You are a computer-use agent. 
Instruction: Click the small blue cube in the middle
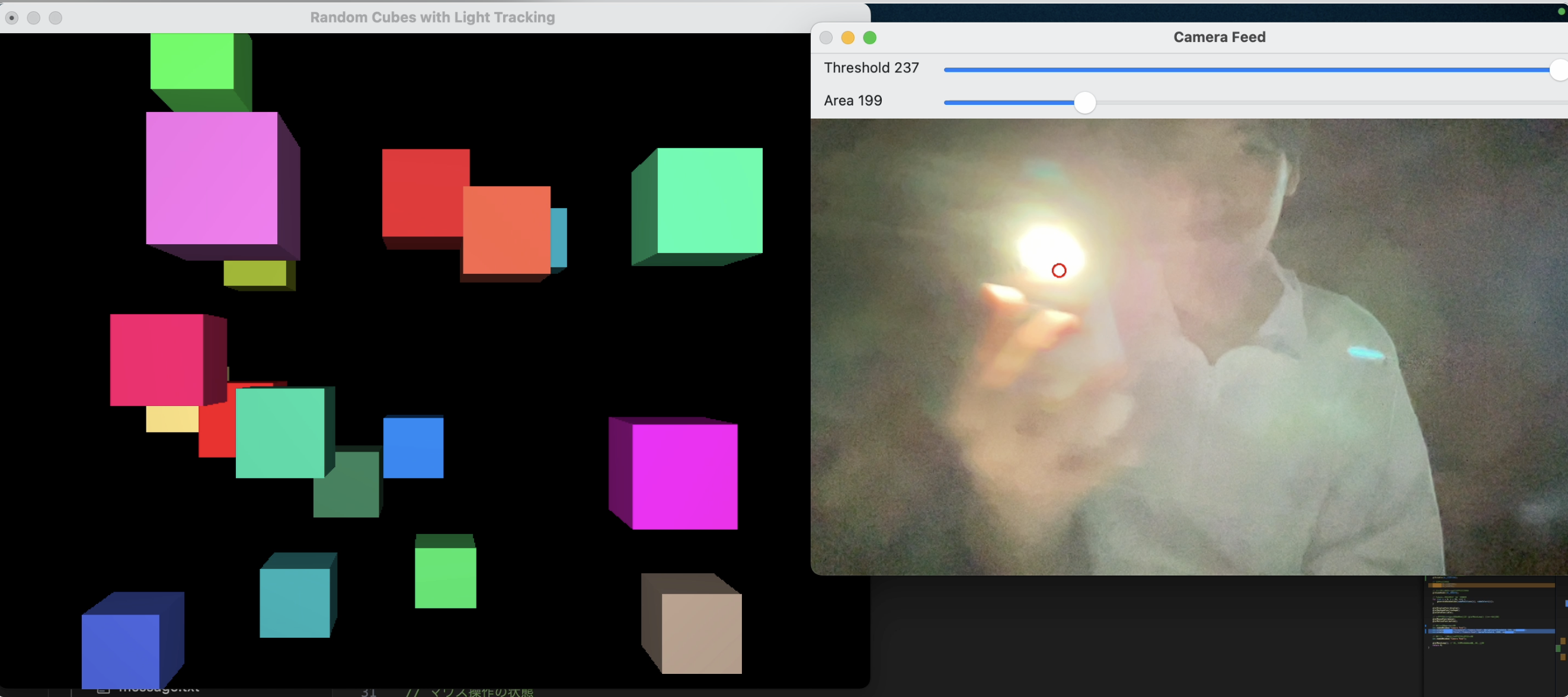(413, 447)
